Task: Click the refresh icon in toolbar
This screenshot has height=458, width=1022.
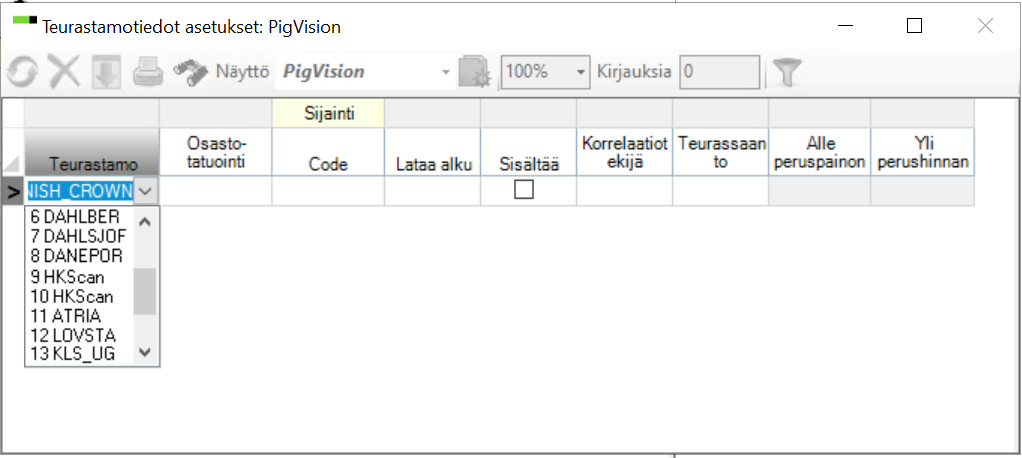Action: [23, 72]
